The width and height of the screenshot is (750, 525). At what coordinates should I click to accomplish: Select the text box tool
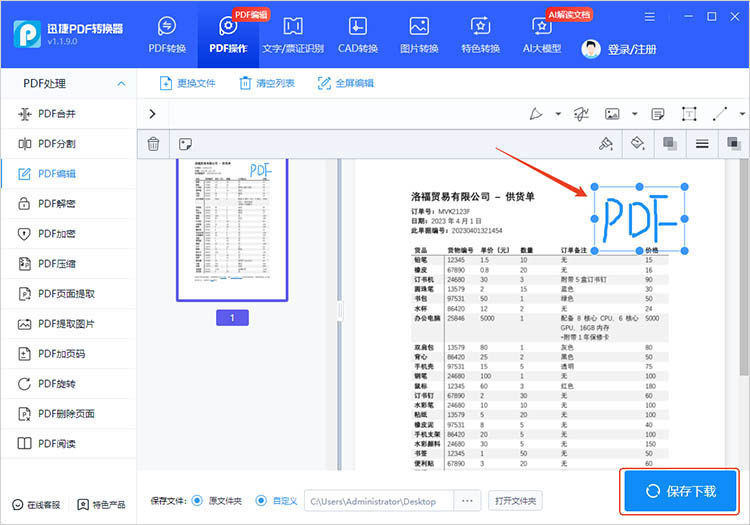coord(689,114)
